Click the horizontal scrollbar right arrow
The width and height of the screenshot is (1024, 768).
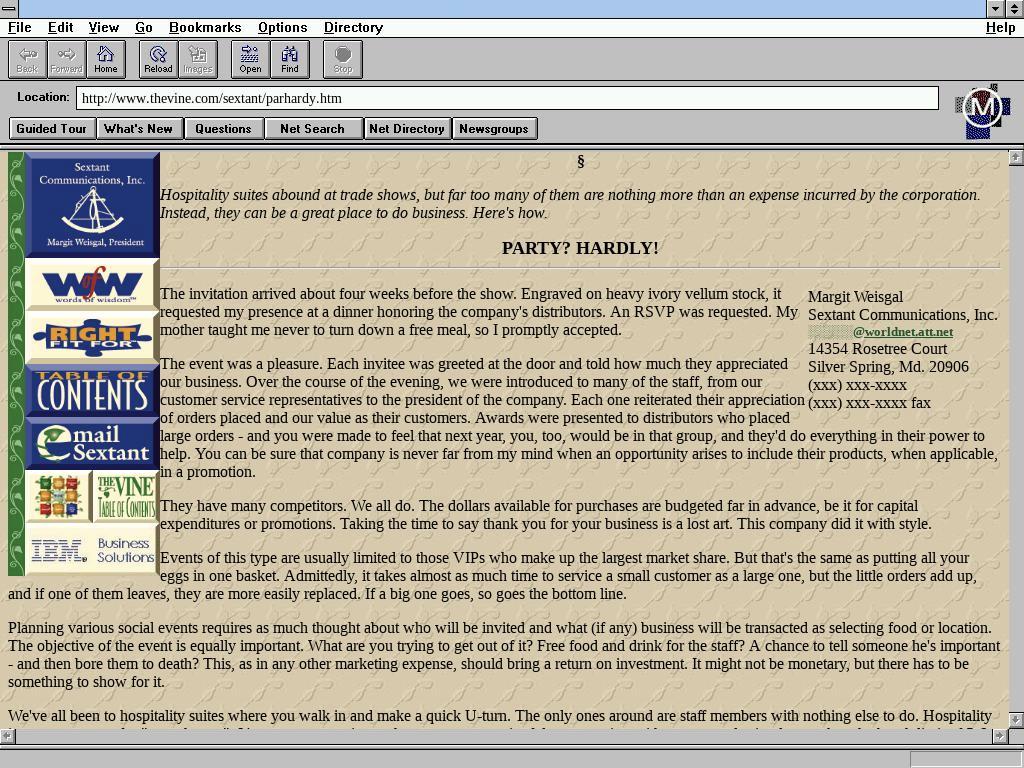(999, 736)
